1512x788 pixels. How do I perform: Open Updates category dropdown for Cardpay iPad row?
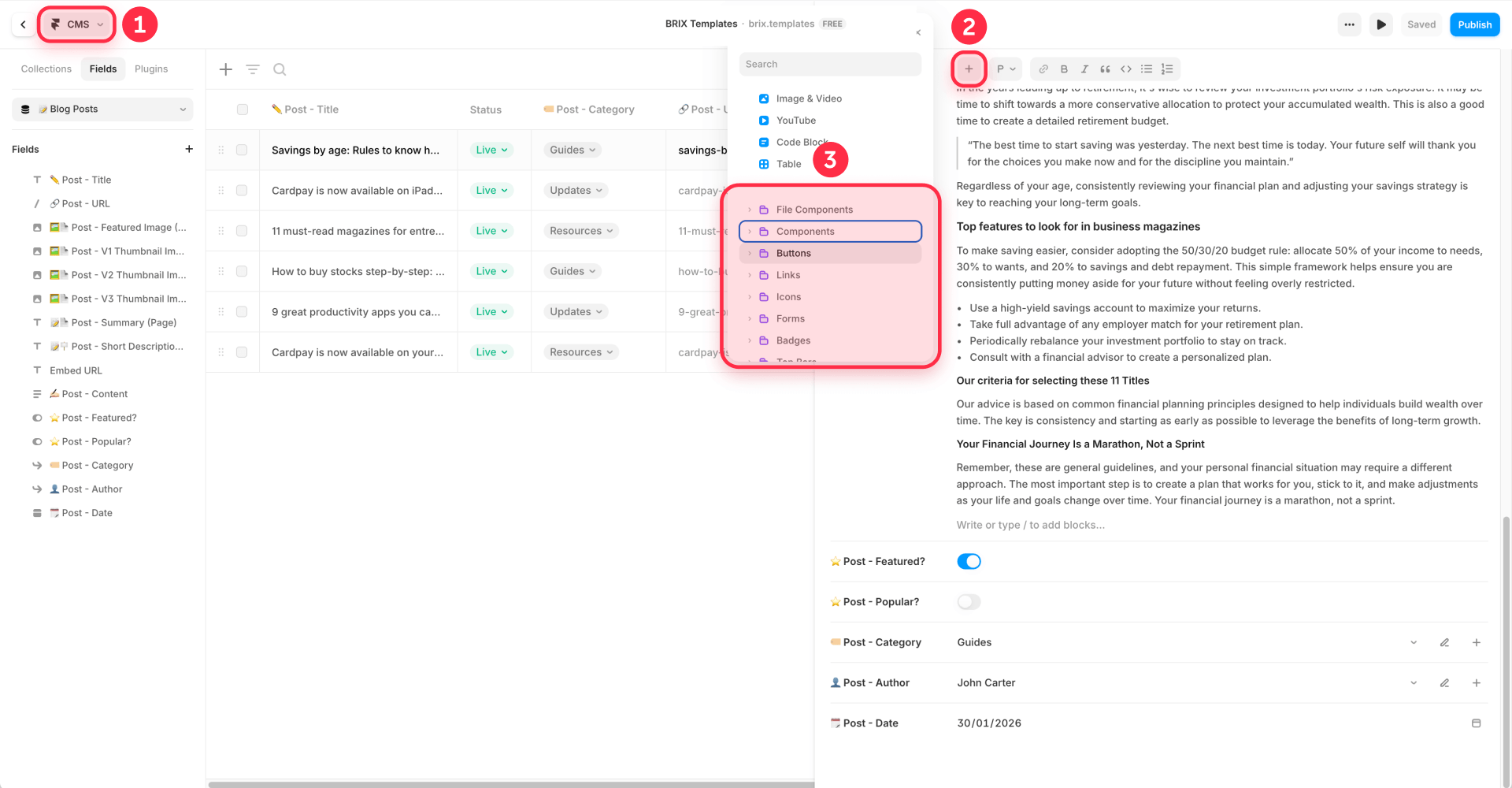point(576,191)
